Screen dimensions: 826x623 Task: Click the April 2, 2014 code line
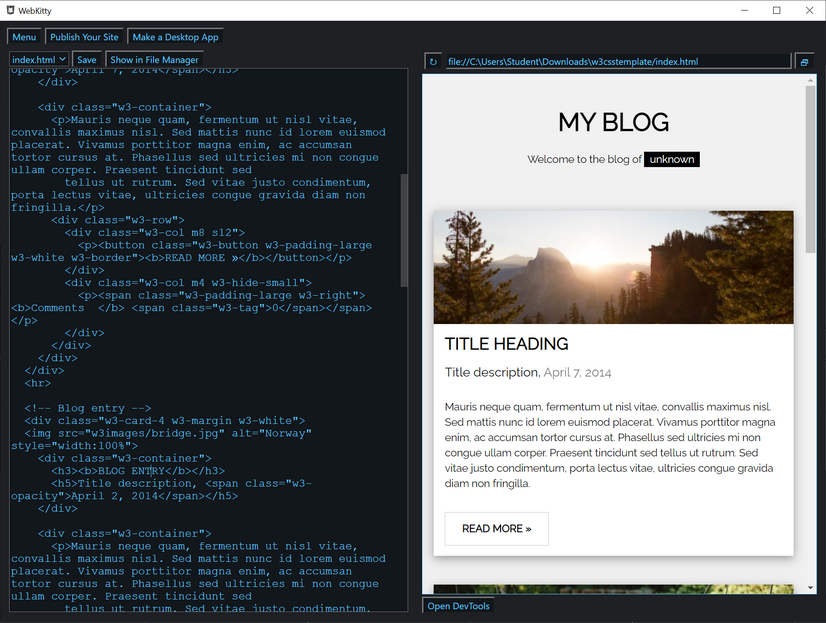(124, 496)
